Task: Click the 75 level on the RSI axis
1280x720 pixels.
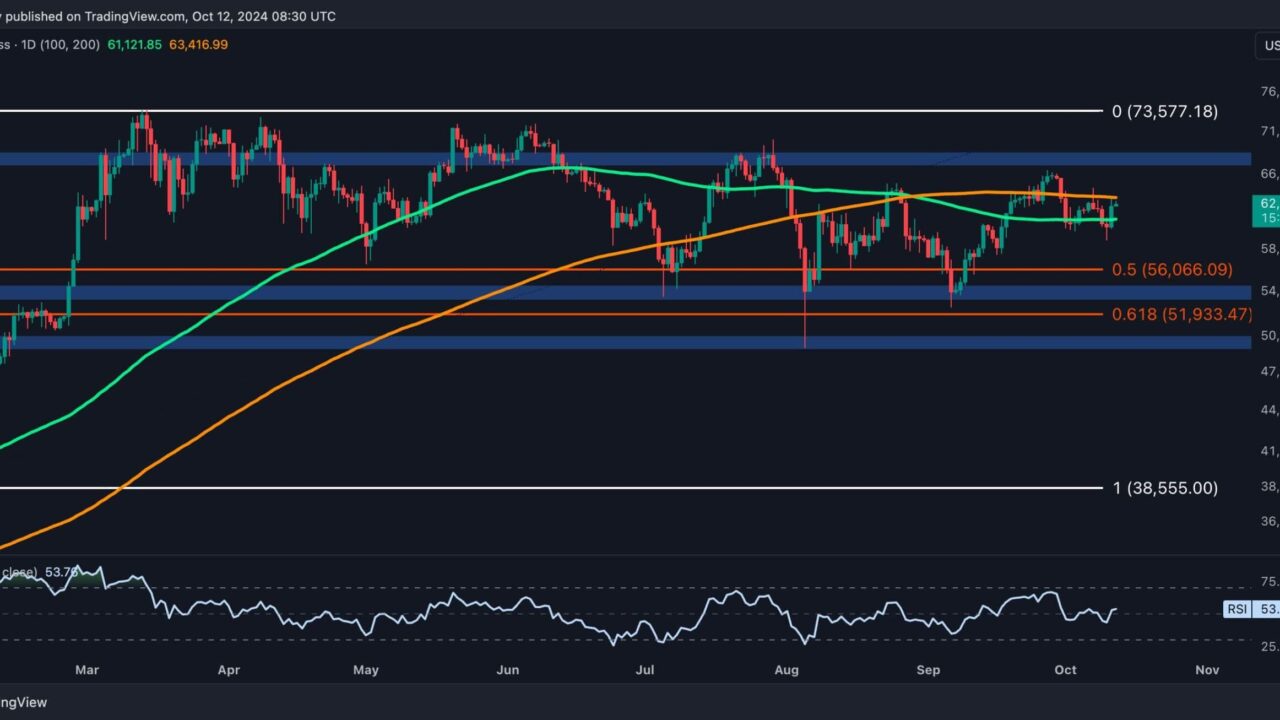Action: coord(1270,581)
